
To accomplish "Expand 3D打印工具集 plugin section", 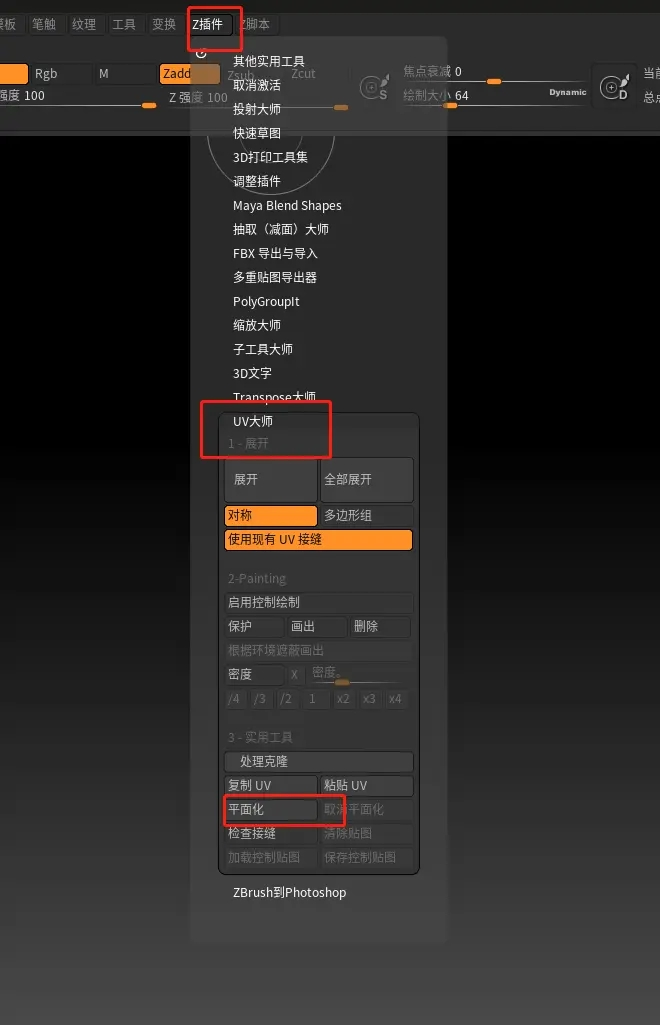I will (270, 158).
